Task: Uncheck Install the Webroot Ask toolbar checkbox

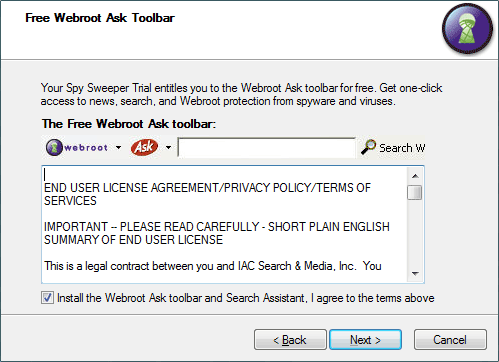Action: (x=47, y=297)
